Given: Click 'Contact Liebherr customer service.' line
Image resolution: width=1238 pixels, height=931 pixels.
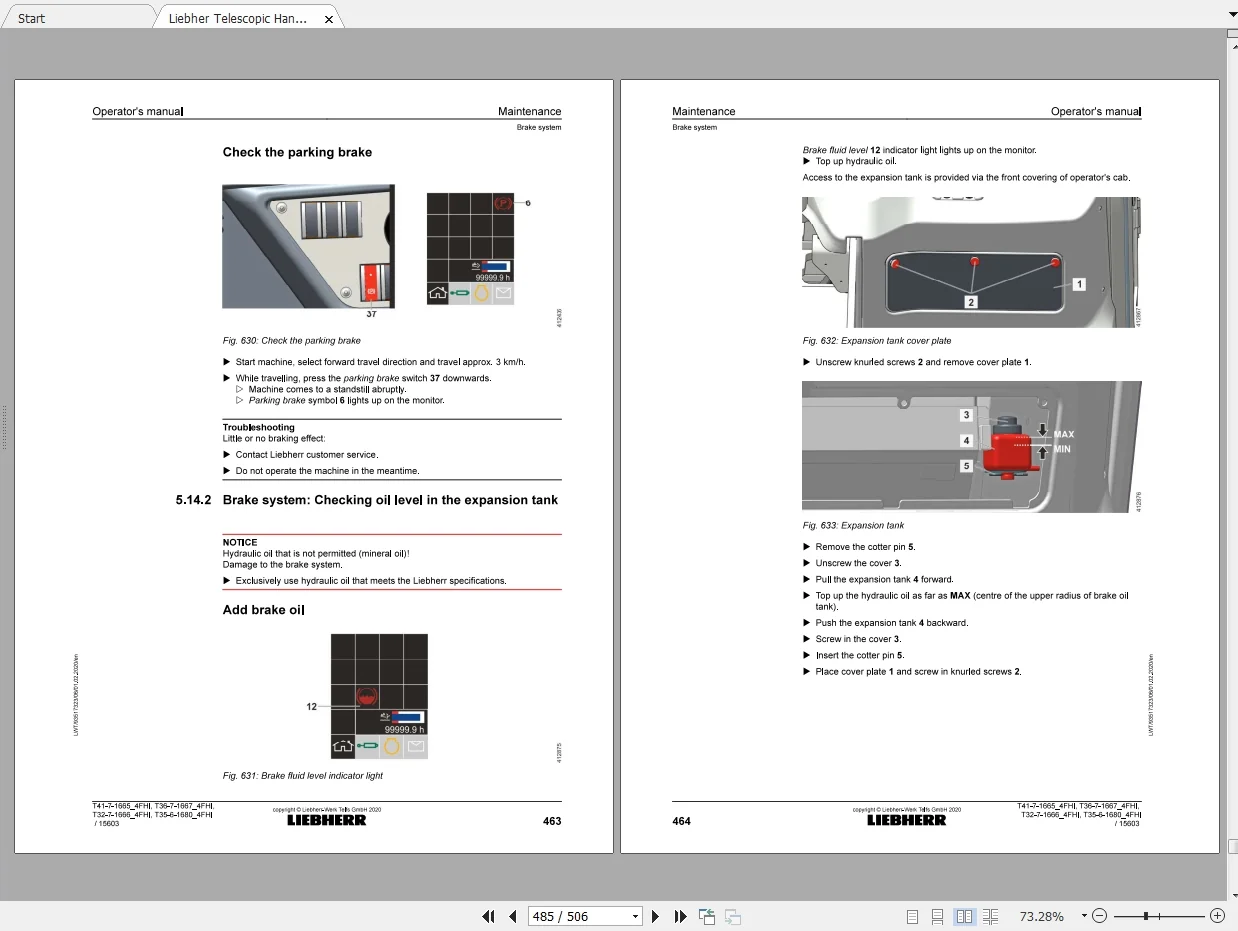Looking at the screenshot, I should tap(307, 454).
